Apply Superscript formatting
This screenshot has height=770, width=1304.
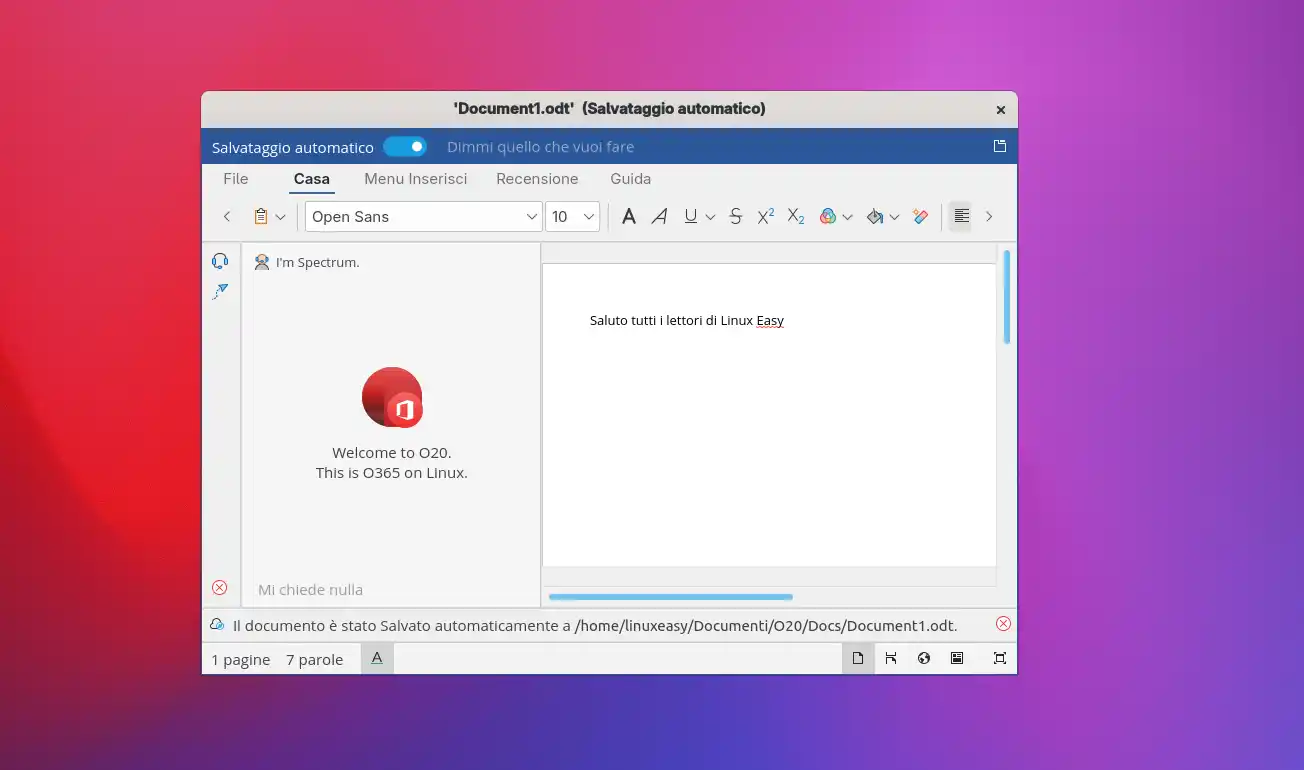point(765,215)
